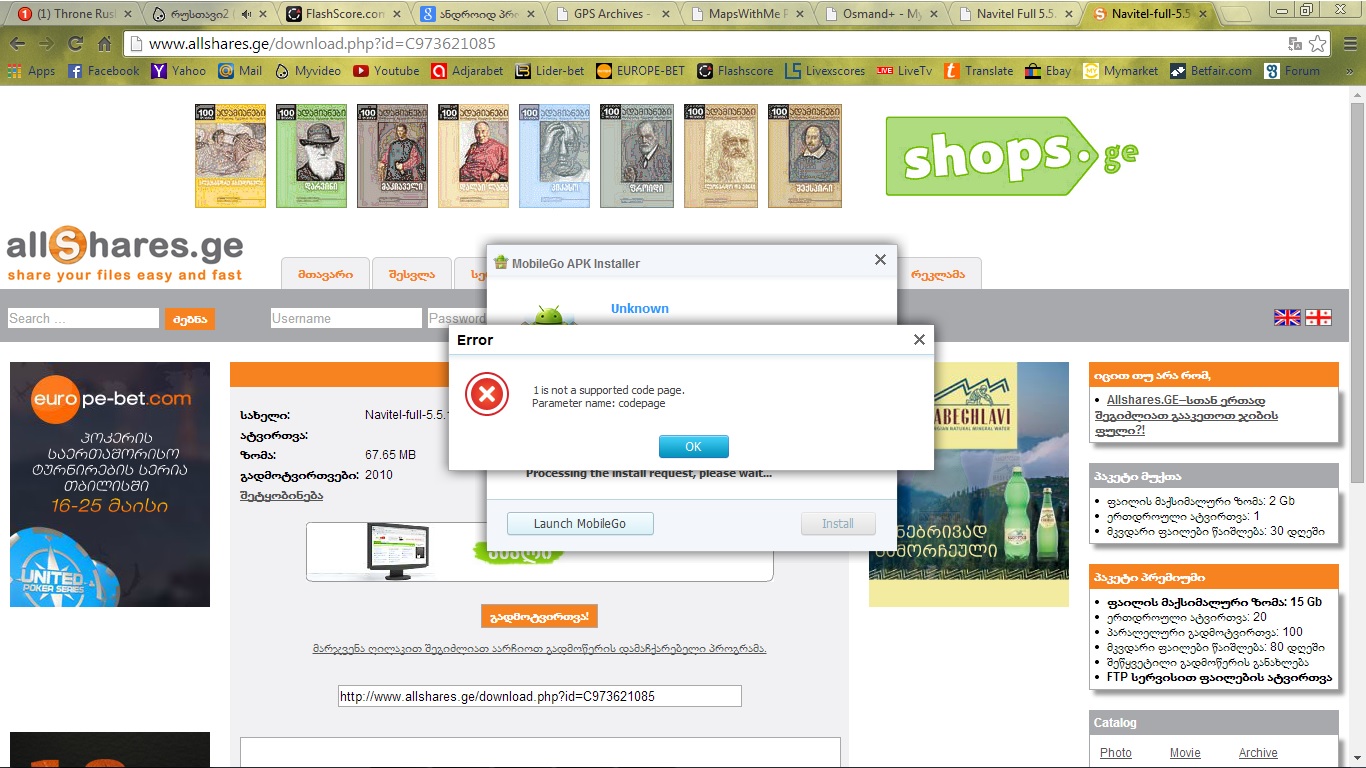Bookmark this page with the star icon
Viewport: 1366px width, 768px height.
tap(1318, 44)
